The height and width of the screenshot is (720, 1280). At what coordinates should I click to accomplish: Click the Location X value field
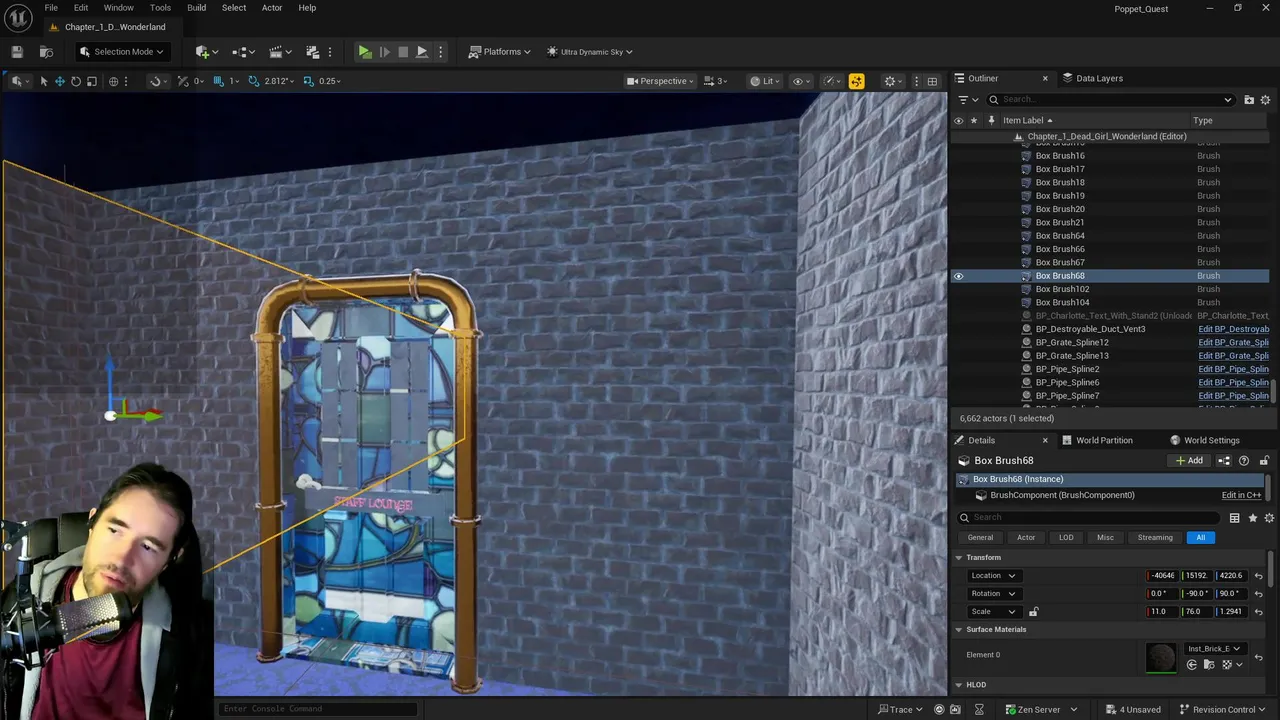coord(1162,576)
